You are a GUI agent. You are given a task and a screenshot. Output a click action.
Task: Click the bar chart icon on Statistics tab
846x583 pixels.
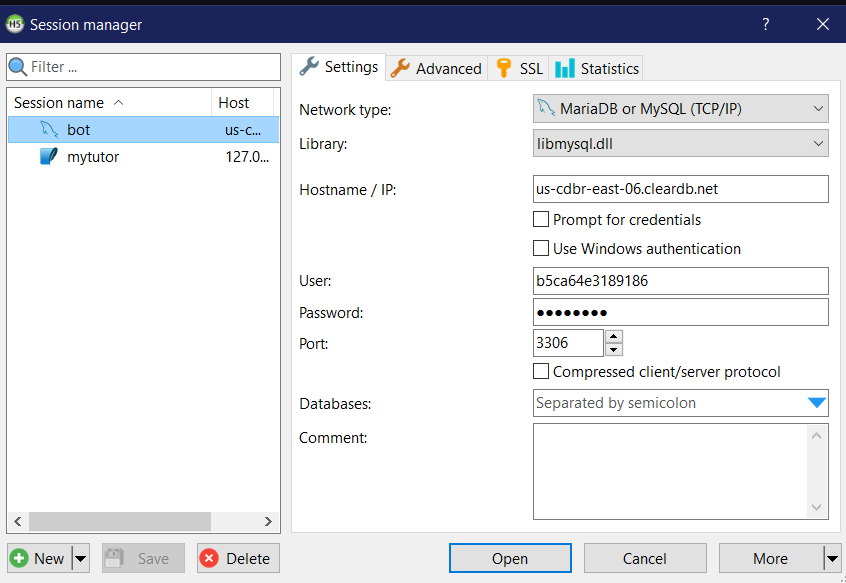point(564,68)
